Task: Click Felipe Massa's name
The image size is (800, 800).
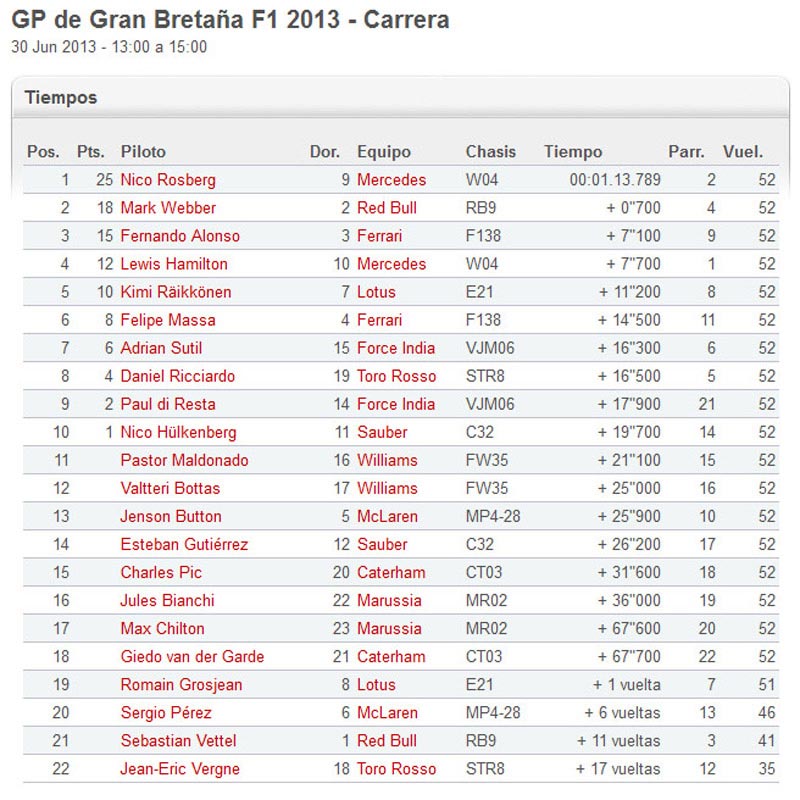Action: 168,320
